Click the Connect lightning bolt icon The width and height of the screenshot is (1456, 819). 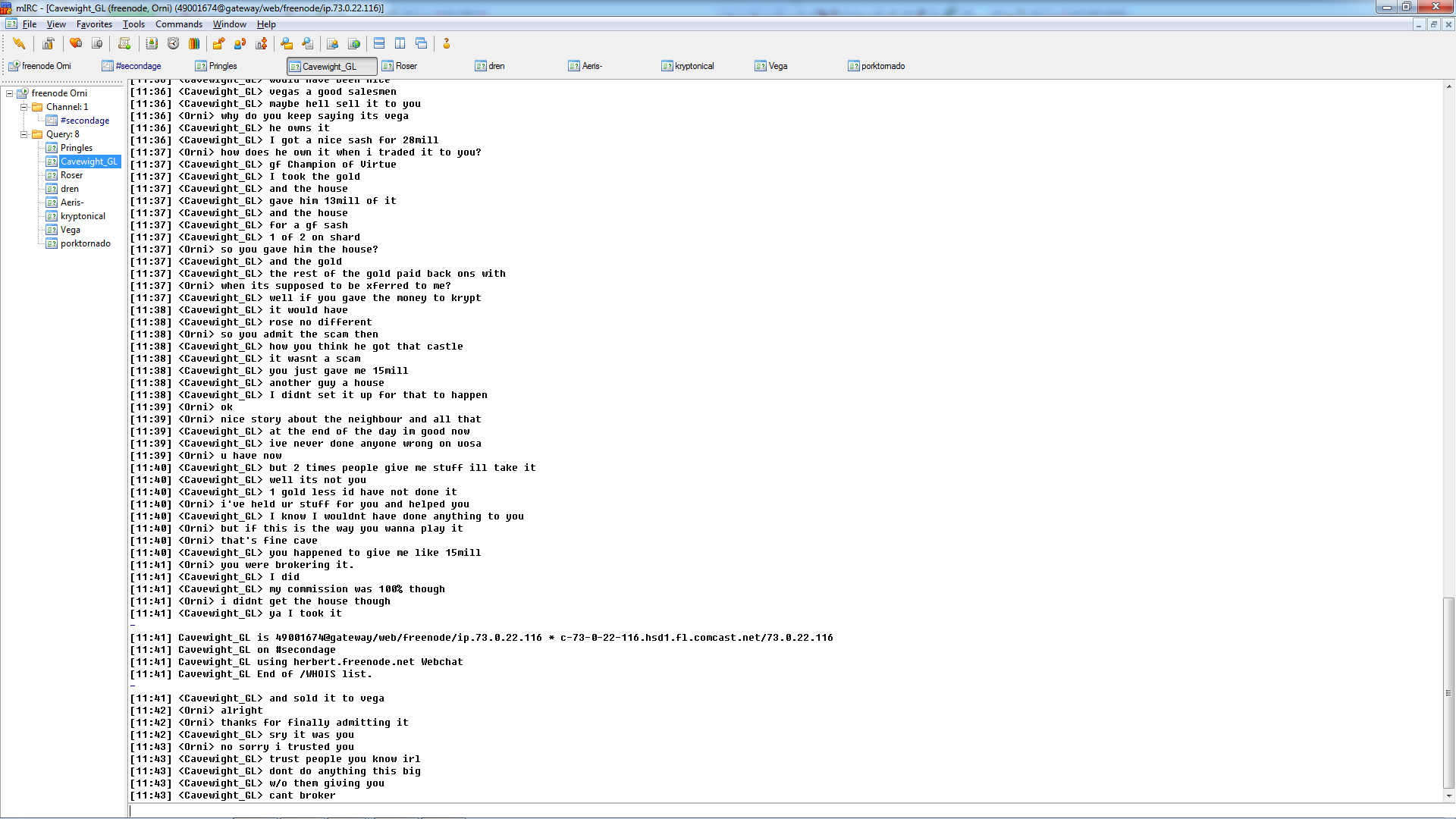point(19,44)
